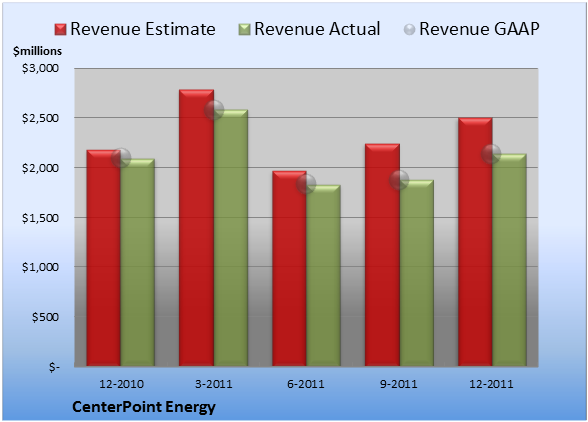The image size is (588, 422).
Task: Click the '3-2011' quarter label
Action: click(214, 384)
